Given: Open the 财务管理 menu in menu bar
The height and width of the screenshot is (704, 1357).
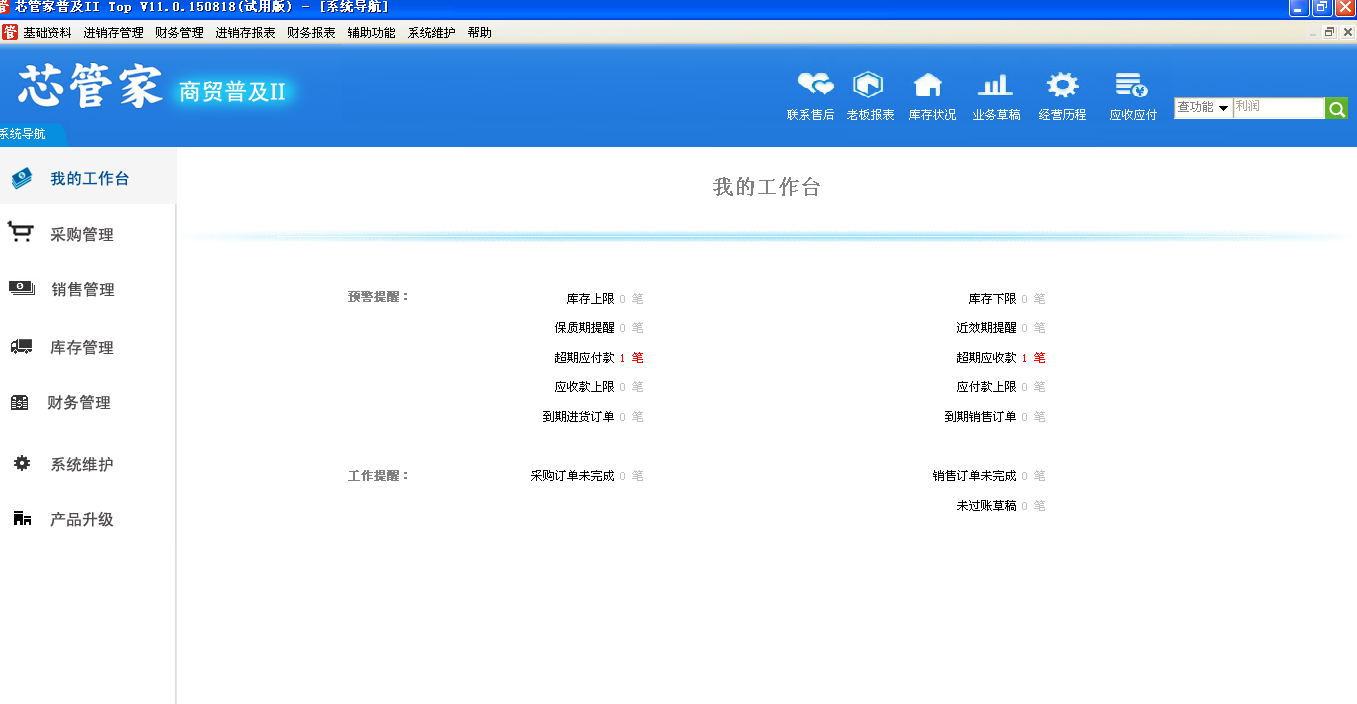Looking at the screenshot, I should point(179,33).
